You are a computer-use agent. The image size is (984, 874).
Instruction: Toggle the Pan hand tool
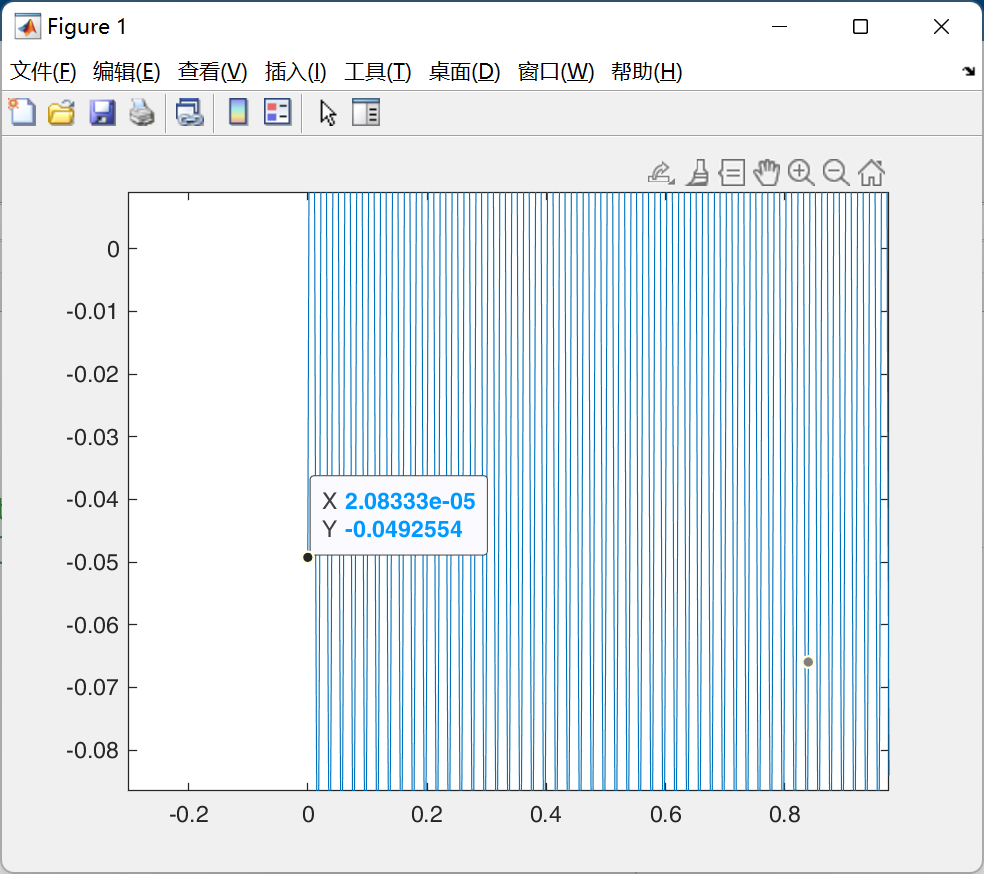[766, 172]
